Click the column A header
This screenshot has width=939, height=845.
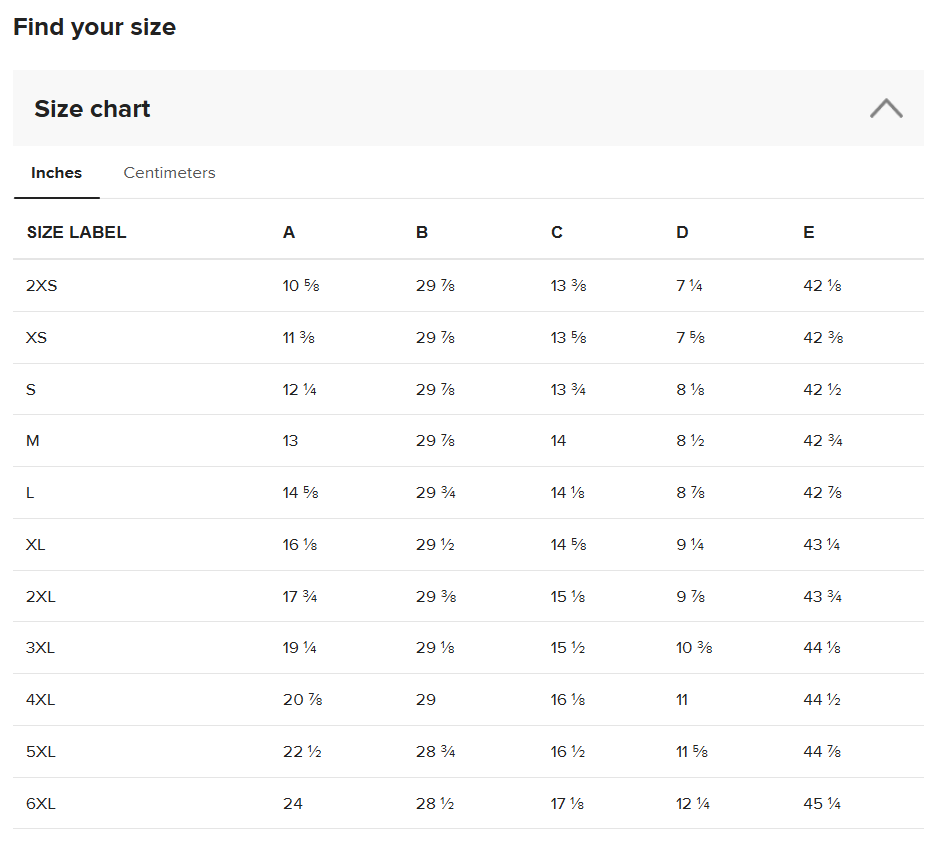289,233
